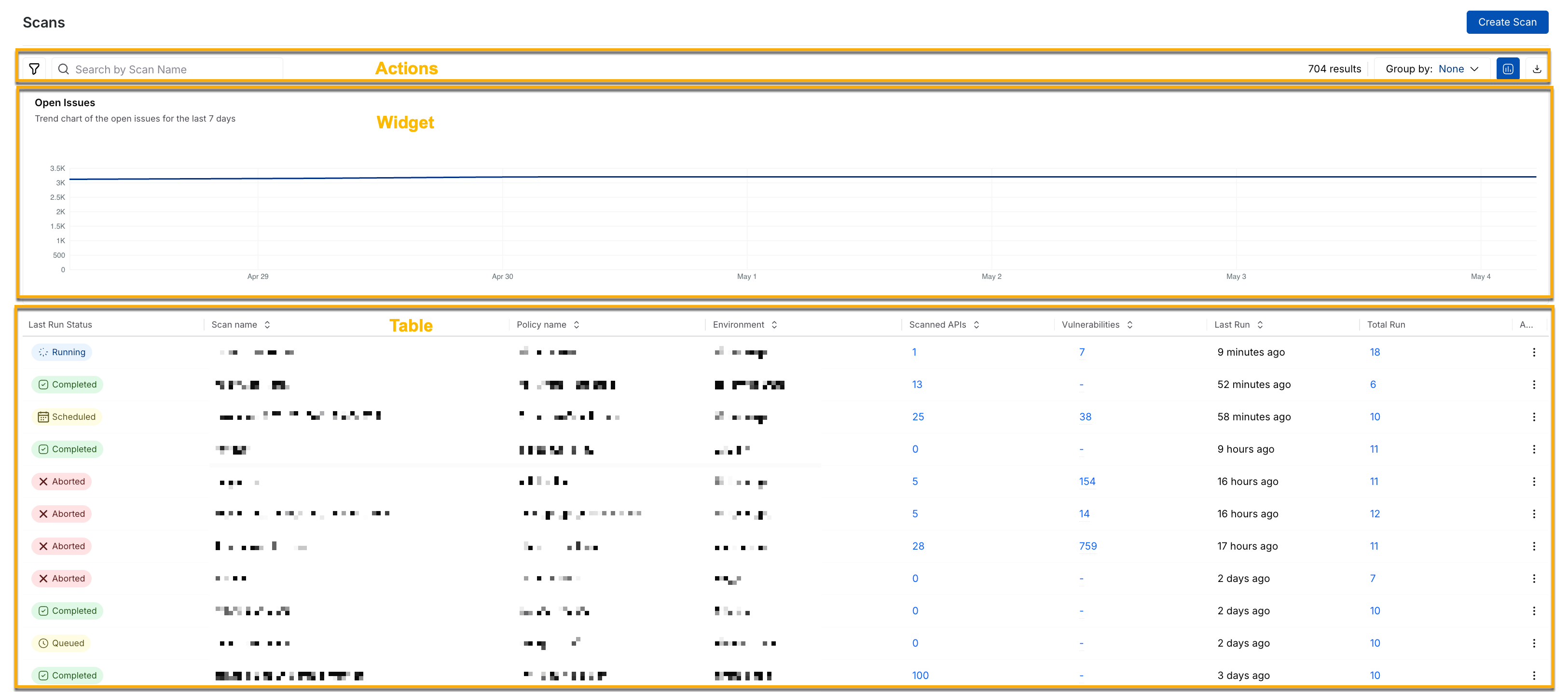Open scanned APIs count 100 link
1568x692 pixels.
[x=921, y=675]
